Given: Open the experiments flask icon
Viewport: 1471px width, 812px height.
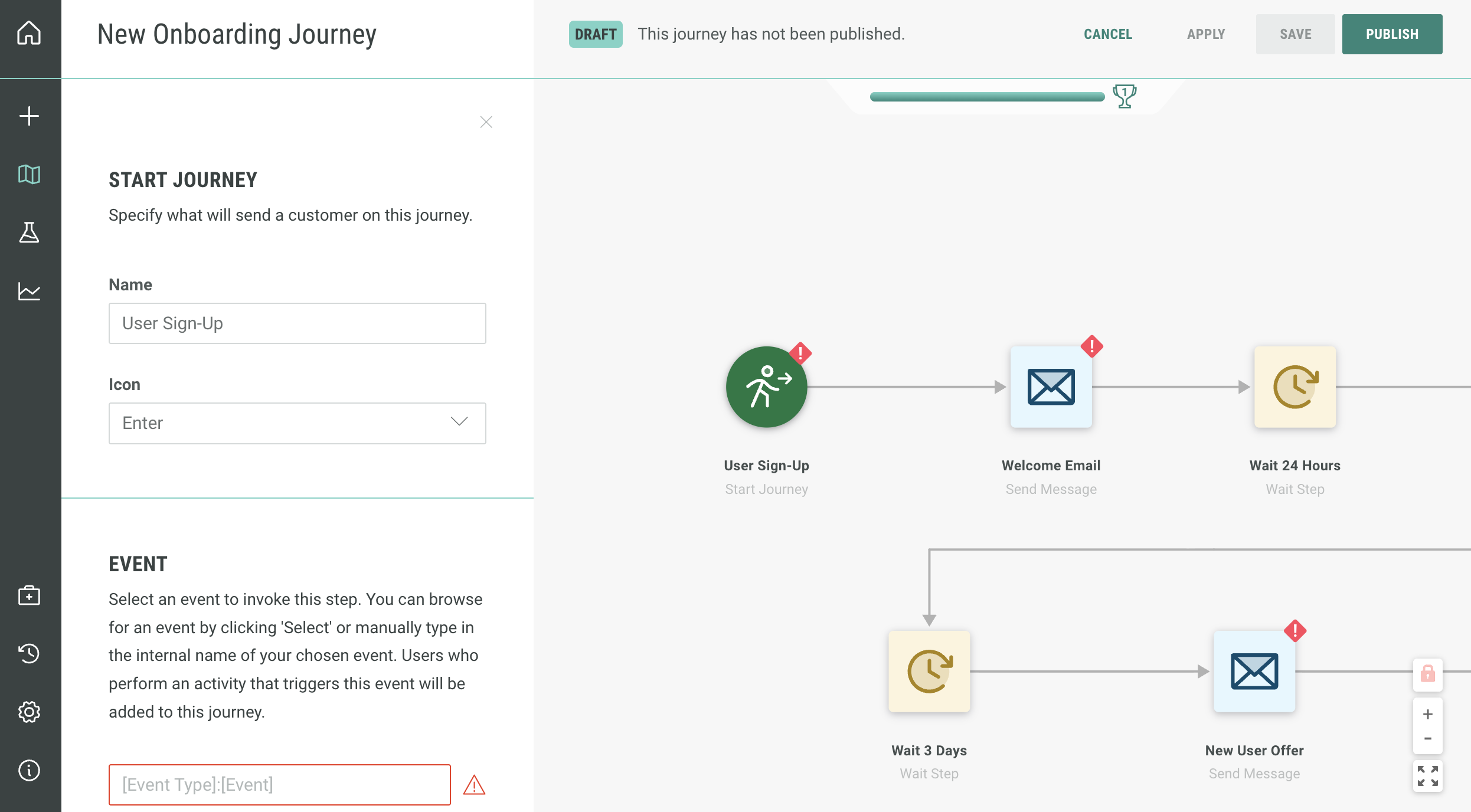Looking at the screenshot, I should tap(29, 233).
